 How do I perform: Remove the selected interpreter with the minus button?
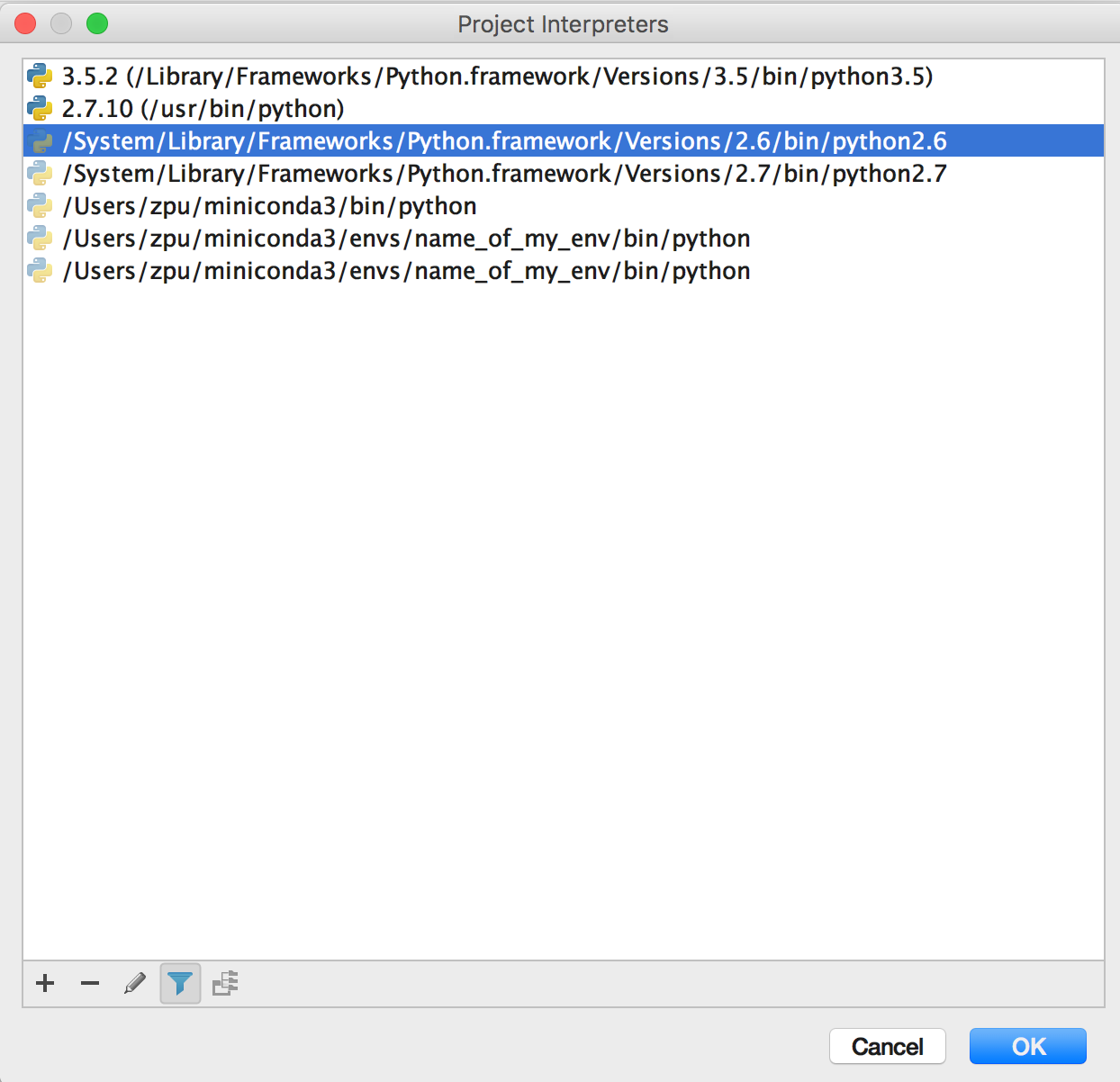click(x=90, y=983)
